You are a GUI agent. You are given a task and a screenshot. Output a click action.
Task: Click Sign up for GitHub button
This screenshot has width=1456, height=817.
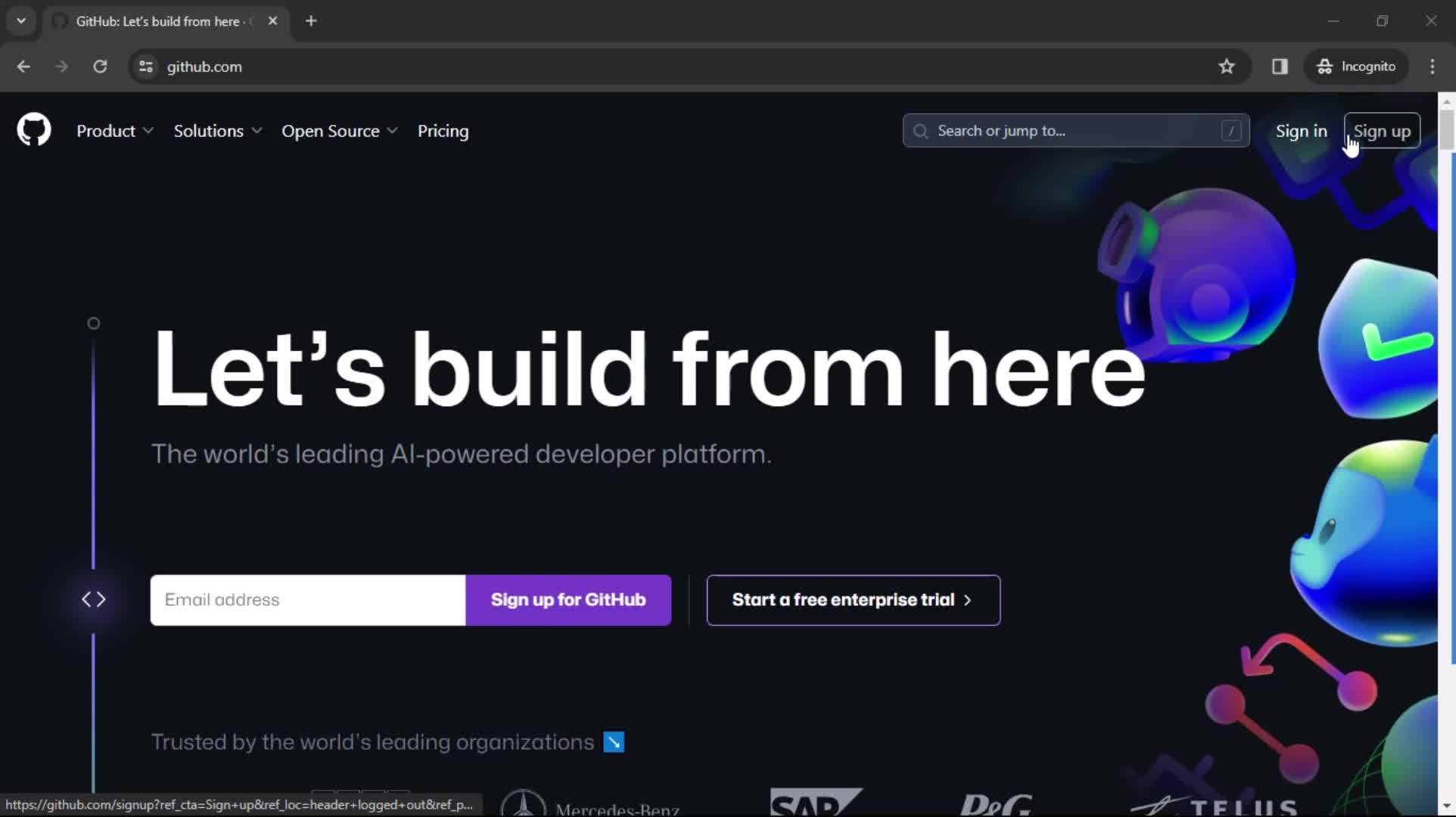567,599
